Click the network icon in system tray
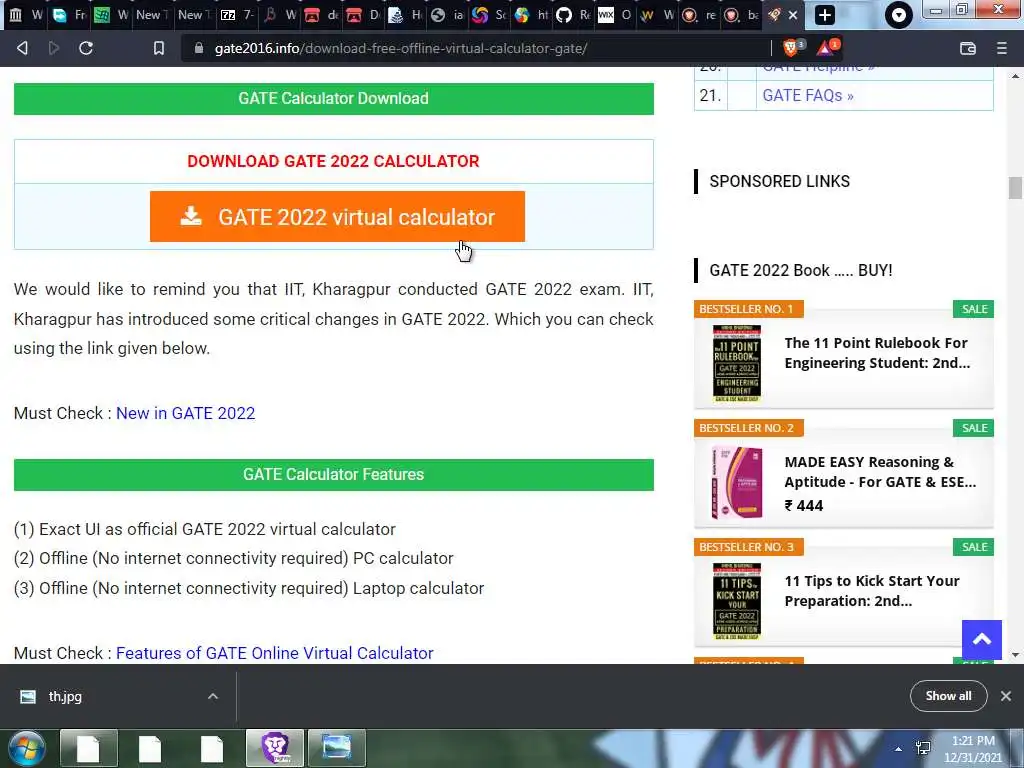1024x768 pixels. [x=923, y=748]
